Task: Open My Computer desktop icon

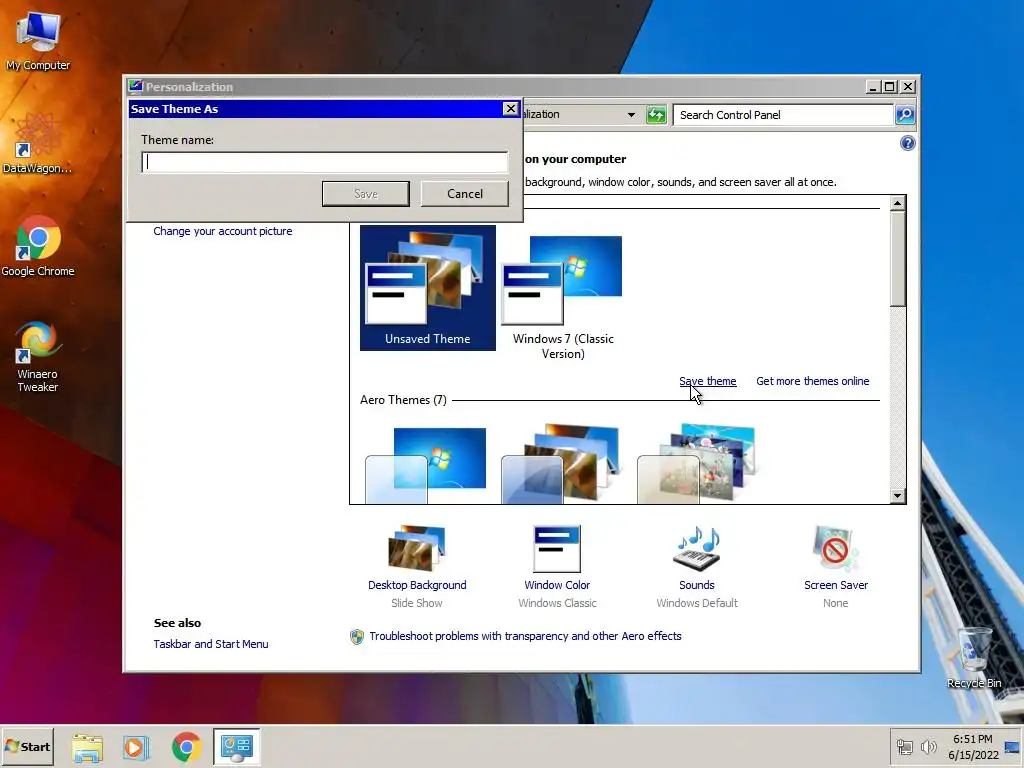Action: (38, 40)
